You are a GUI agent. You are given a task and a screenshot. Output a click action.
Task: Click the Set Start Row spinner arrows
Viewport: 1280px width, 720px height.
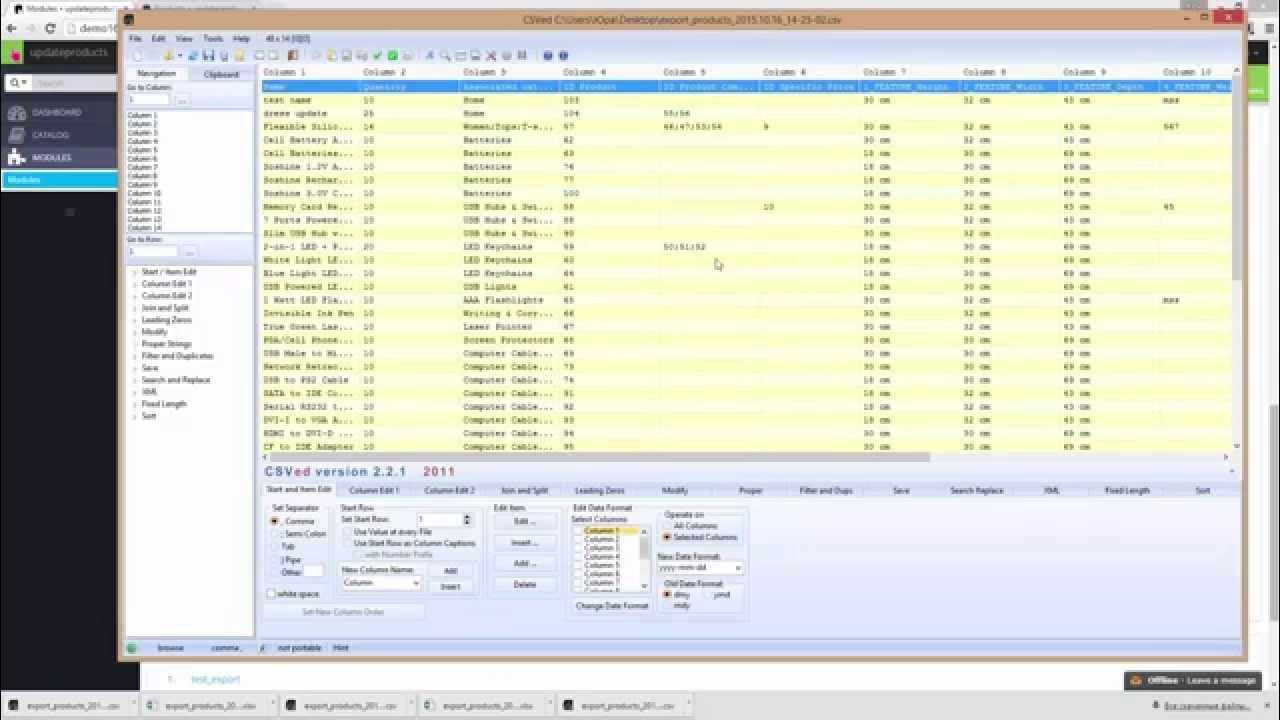click(466, 520)
